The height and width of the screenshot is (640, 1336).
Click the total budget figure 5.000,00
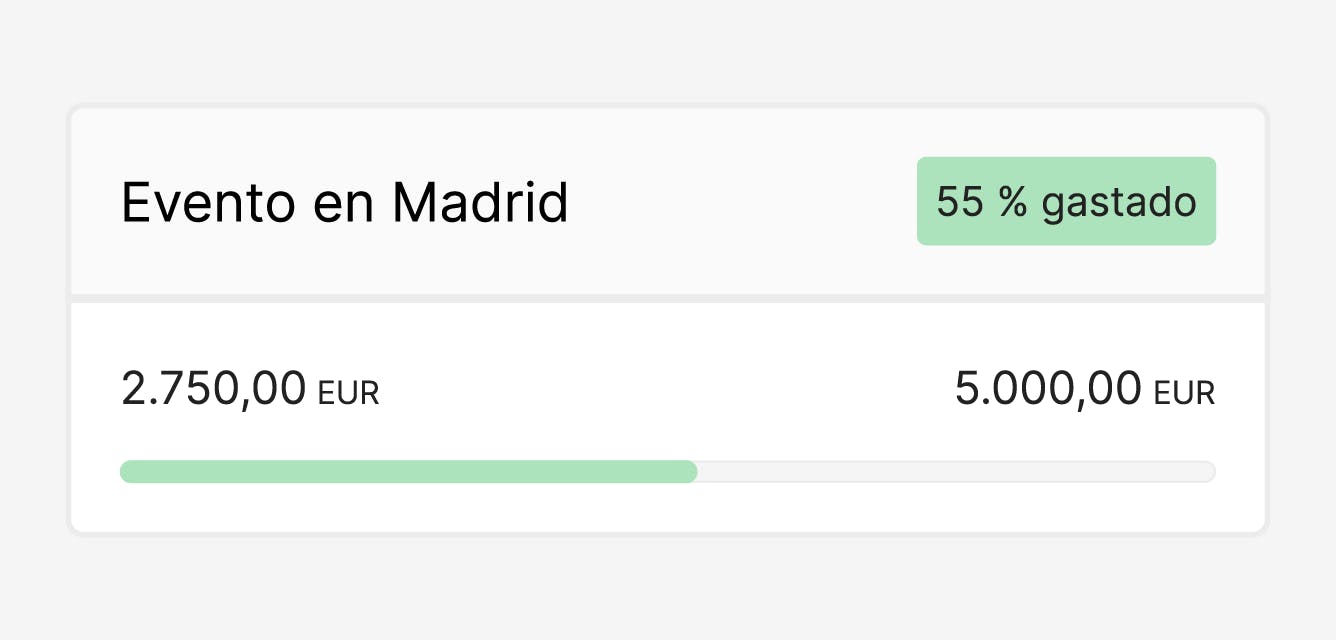[1048, 388]
